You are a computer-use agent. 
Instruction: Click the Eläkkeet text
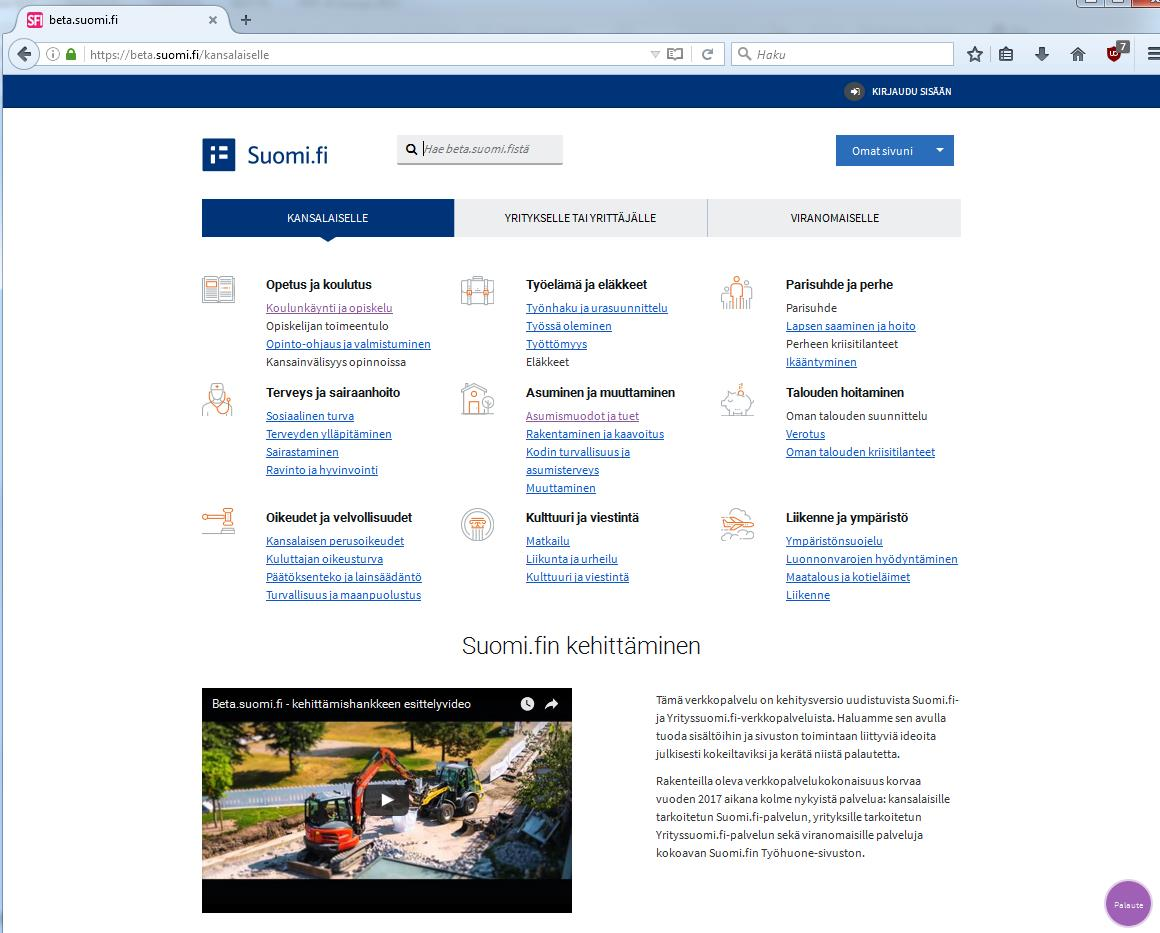[547, 363]
